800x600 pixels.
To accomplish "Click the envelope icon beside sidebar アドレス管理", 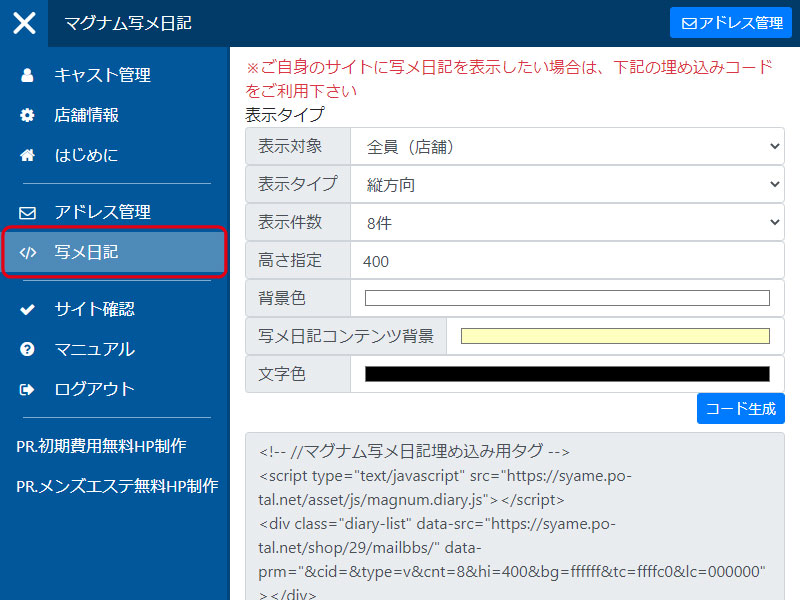I will click(x=27, y=212).
